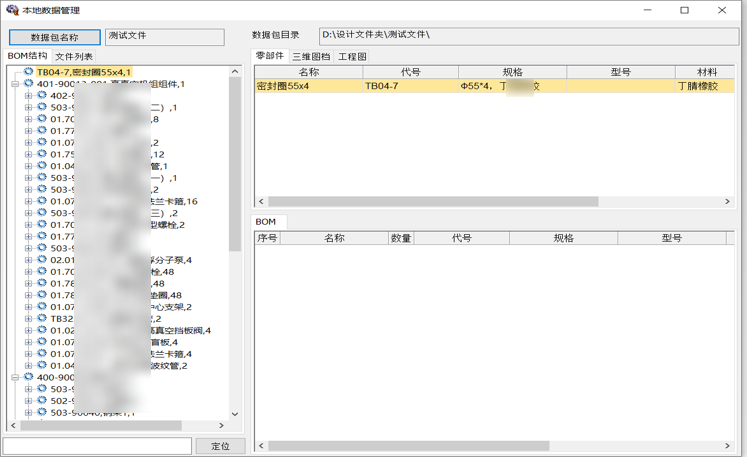The image size is (751, 457).
Task: Switch to the 文件列表 tab
Action: click(x=74, y=57)
